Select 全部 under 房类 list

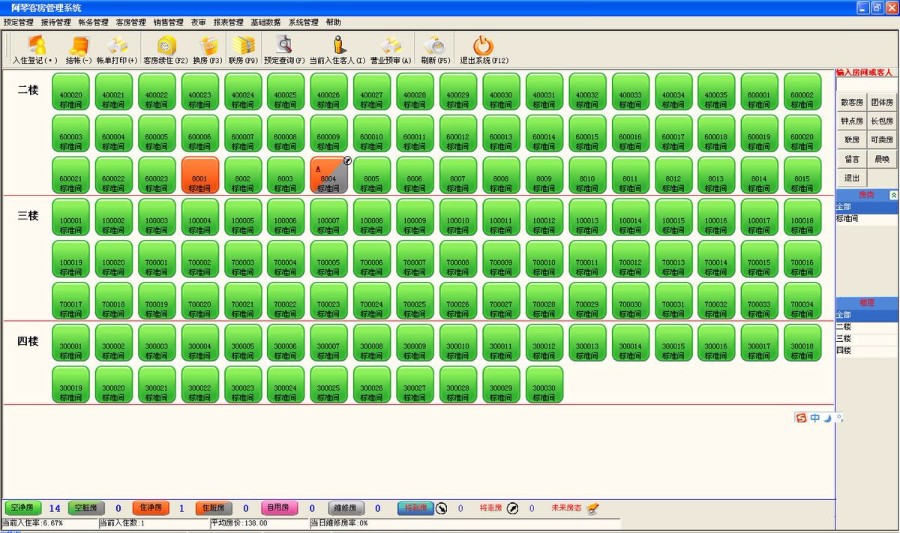(x=866, y=207)
